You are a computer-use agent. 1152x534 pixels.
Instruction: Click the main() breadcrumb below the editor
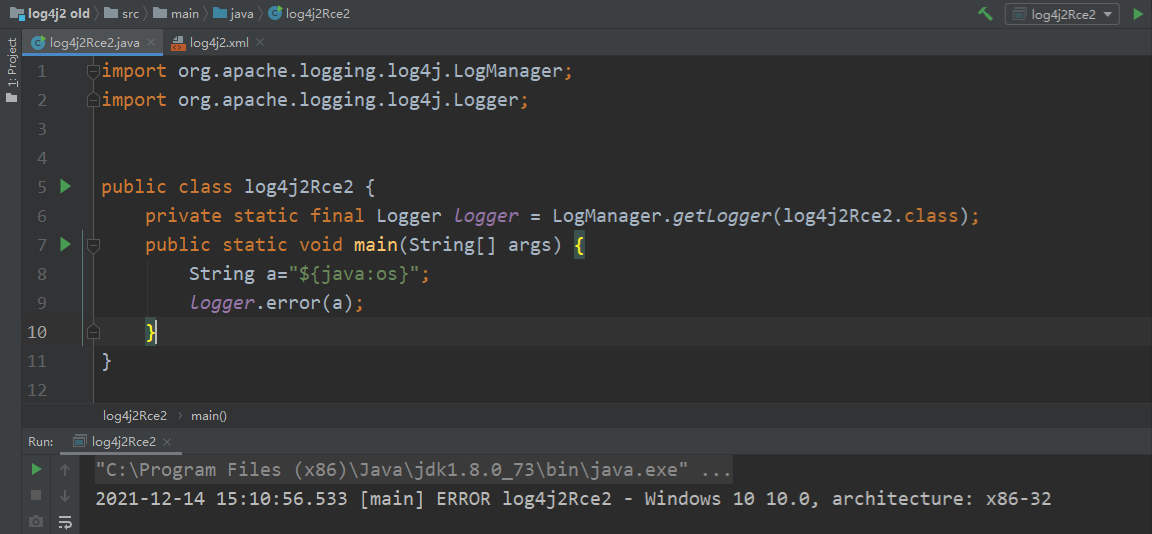point(209,415)
